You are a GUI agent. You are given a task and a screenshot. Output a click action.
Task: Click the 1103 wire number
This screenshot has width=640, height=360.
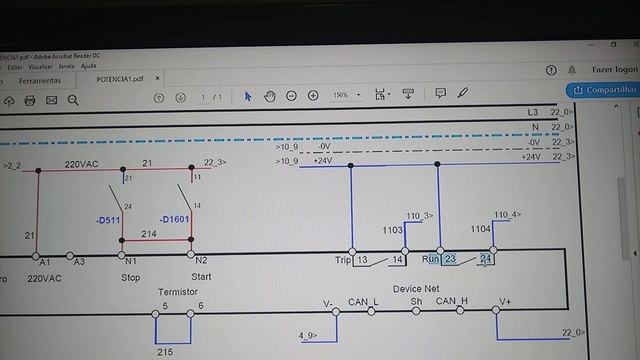392,230
